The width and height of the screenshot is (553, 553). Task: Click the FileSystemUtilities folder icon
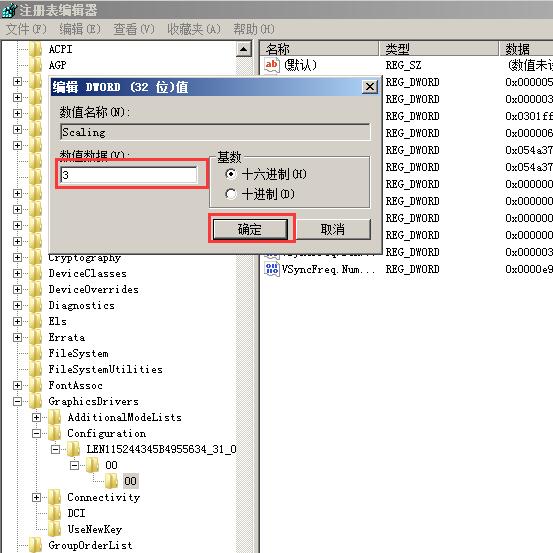click(x=35, y=369)
